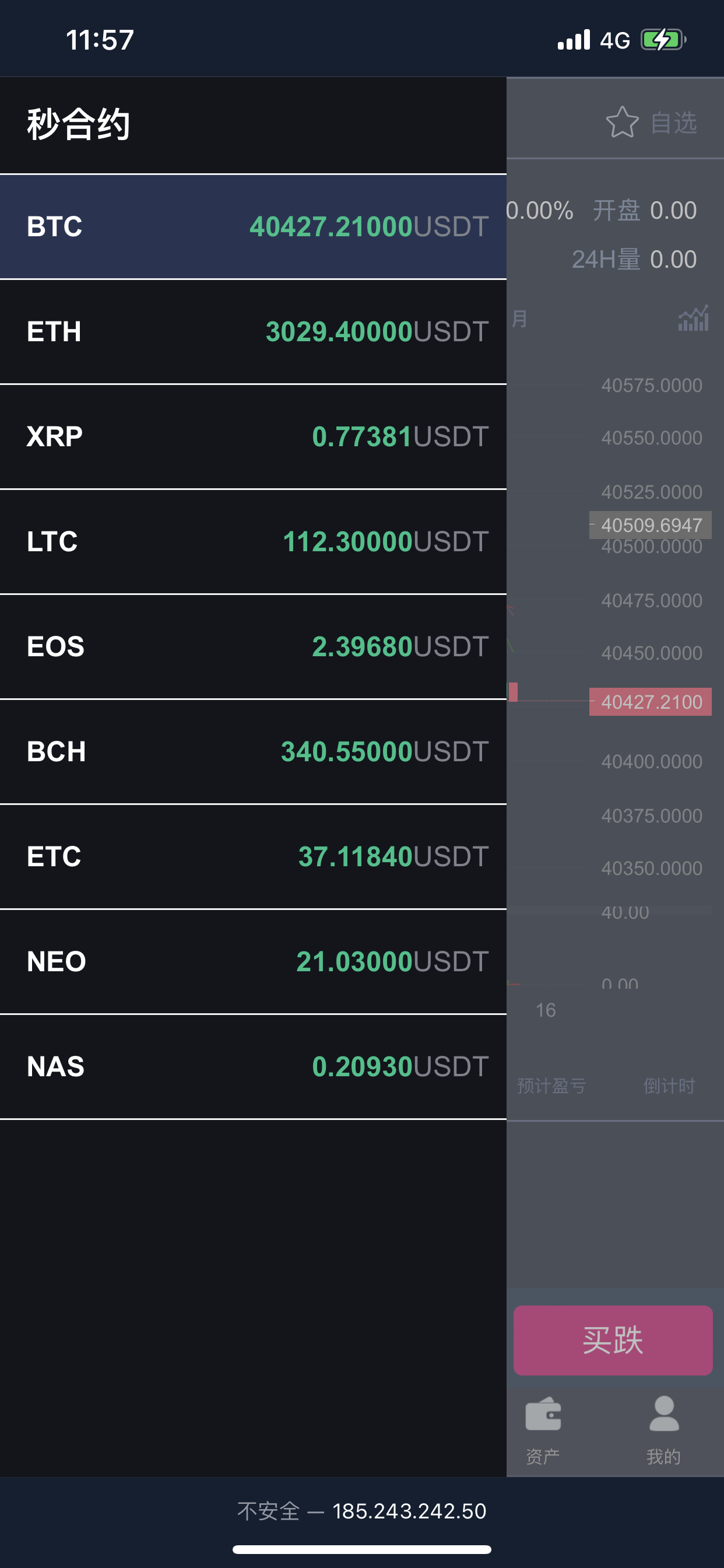Tap the 40427.2100 current price marker

tap(651, 702)
